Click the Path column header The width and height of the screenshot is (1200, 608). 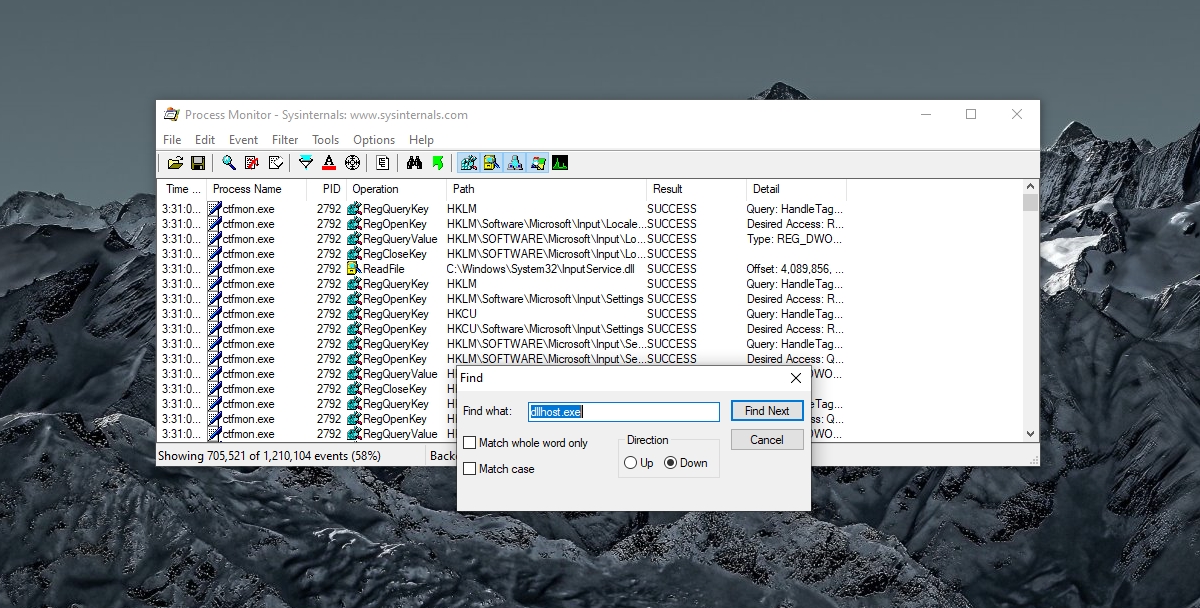(546, 189)
